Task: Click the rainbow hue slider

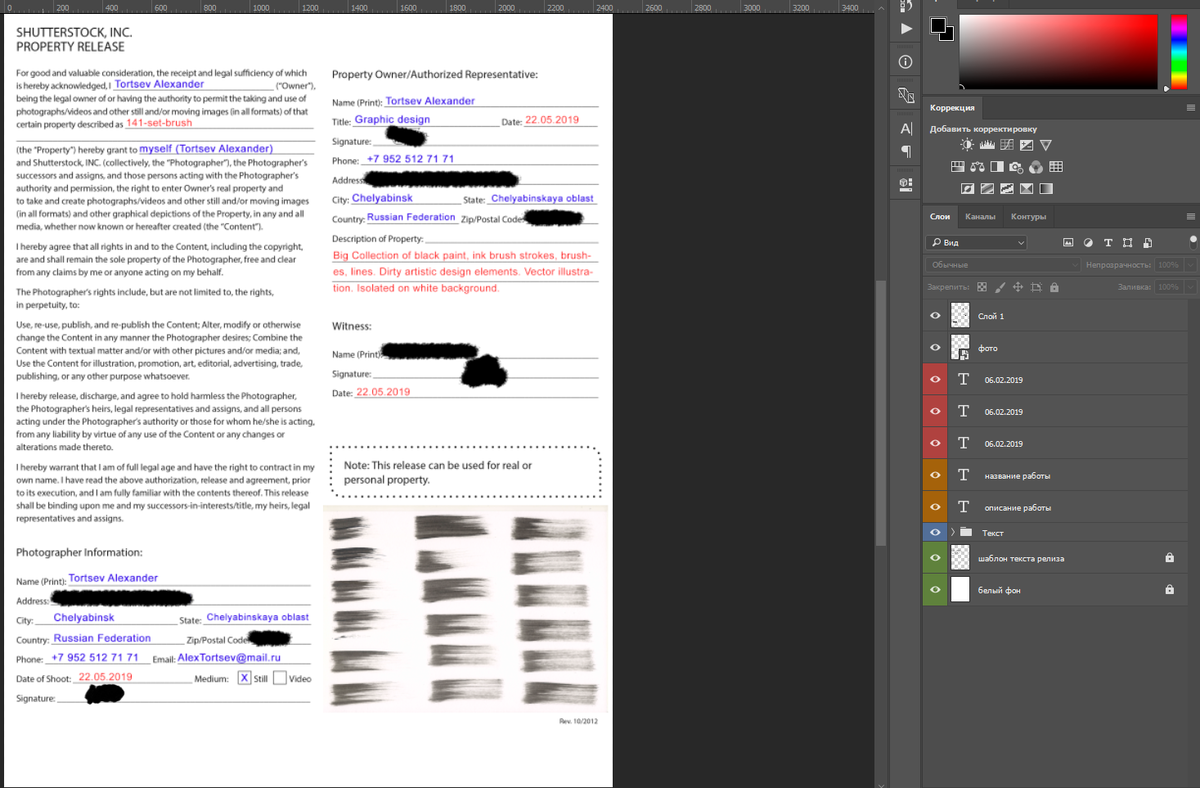Action: click(1179, 52)
